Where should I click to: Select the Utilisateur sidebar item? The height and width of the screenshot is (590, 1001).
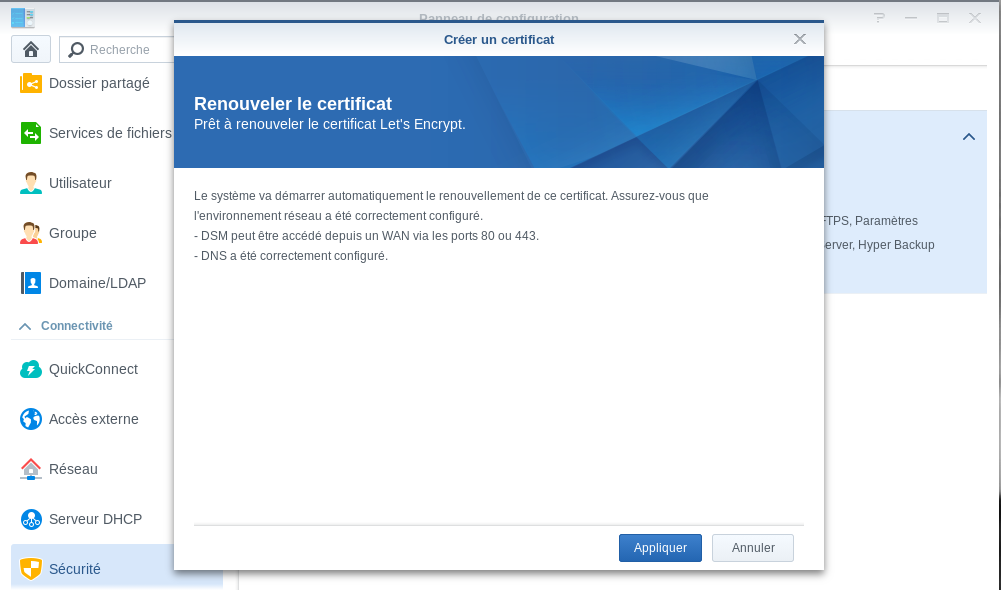[x=80, y=183]
